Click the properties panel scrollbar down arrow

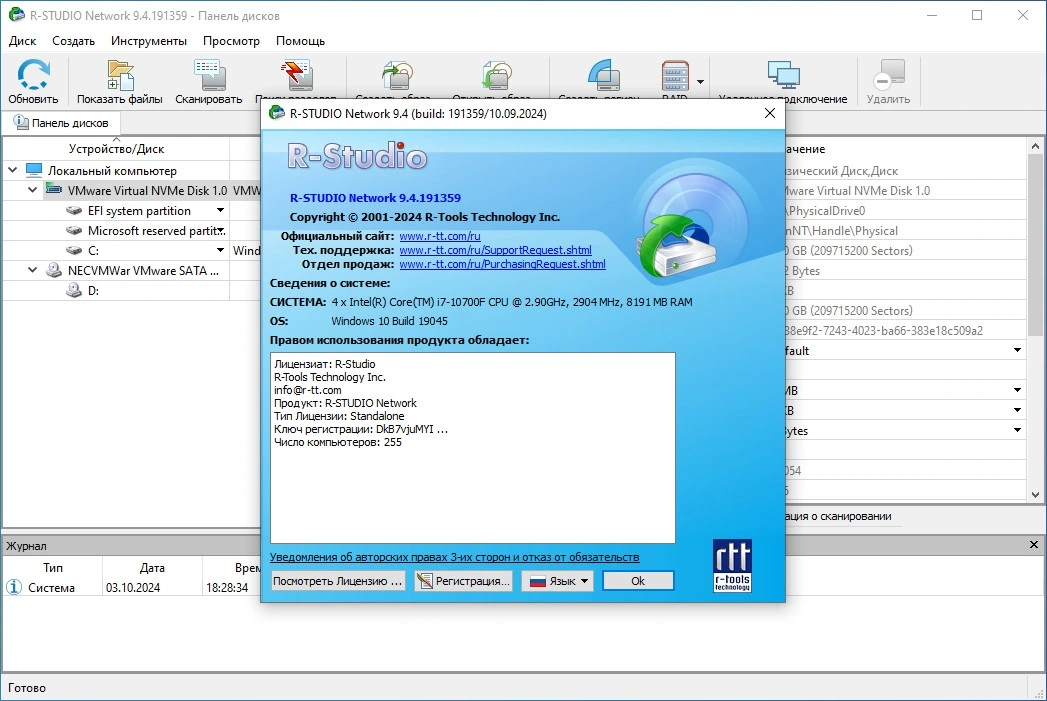coord(1036,495)
